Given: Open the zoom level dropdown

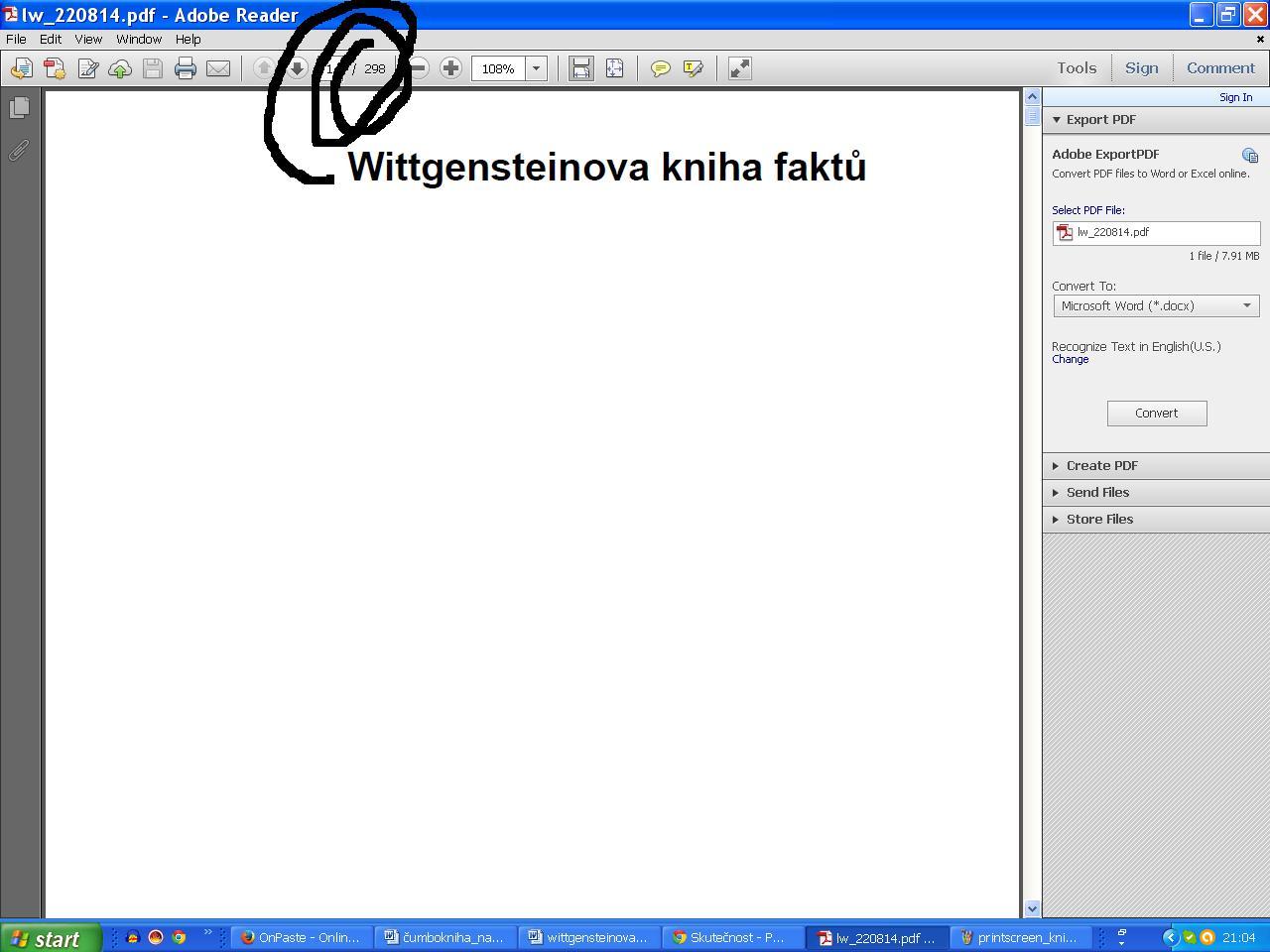Looking at the screenshot, I should pos(535,67).
